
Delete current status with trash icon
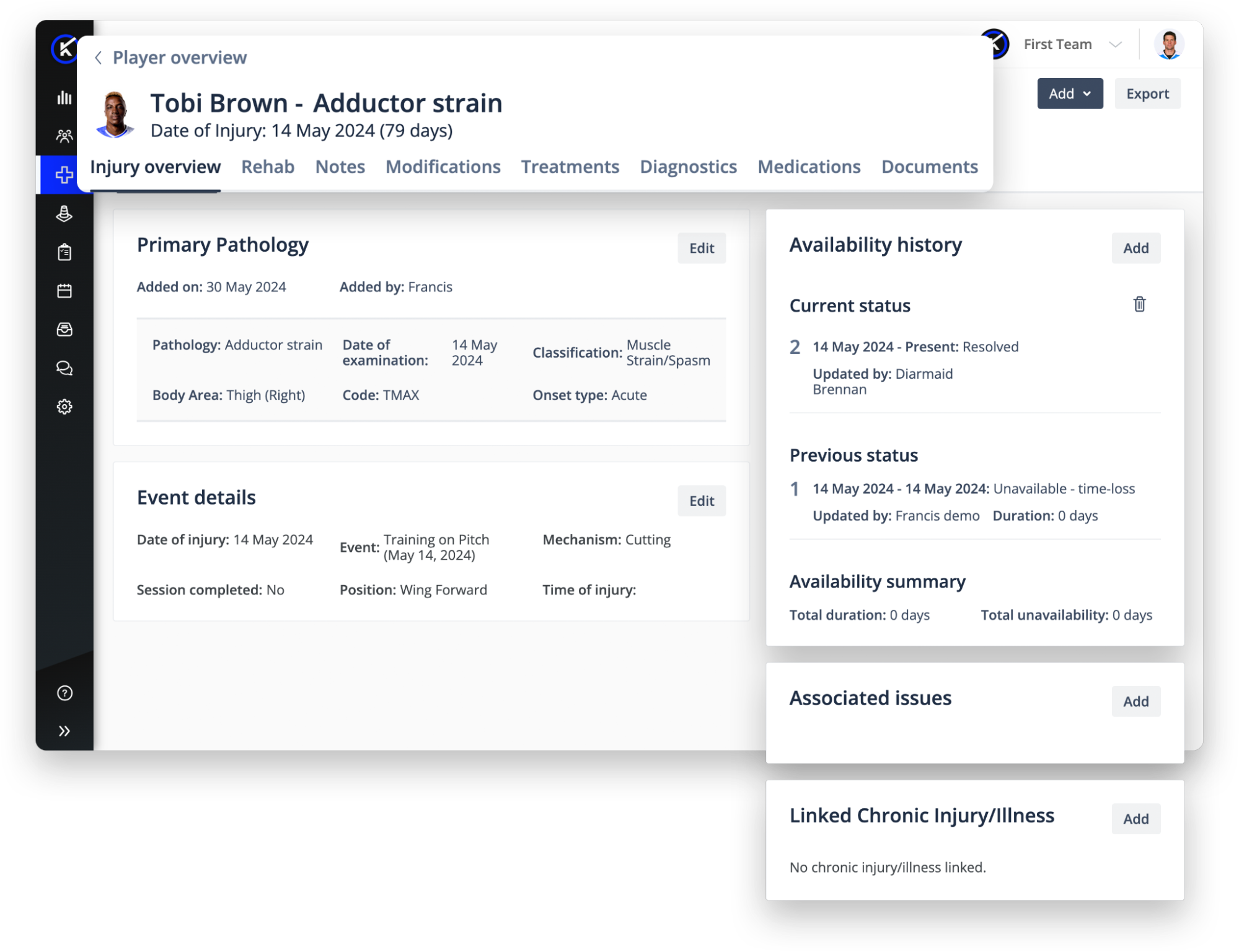[1139, 304]
